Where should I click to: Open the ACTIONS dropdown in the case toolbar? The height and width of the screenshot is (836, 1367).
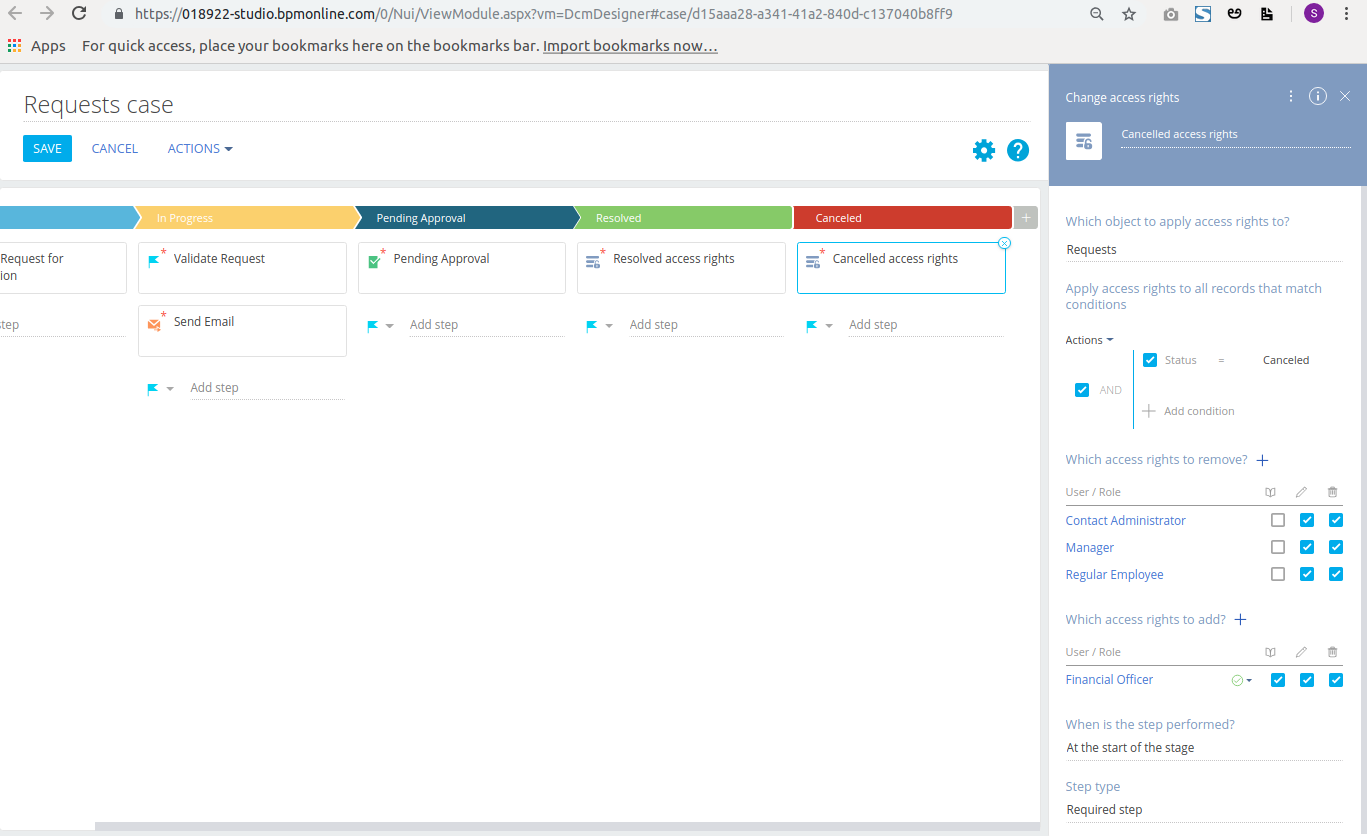pyautogui.click(x=200, y=148)
